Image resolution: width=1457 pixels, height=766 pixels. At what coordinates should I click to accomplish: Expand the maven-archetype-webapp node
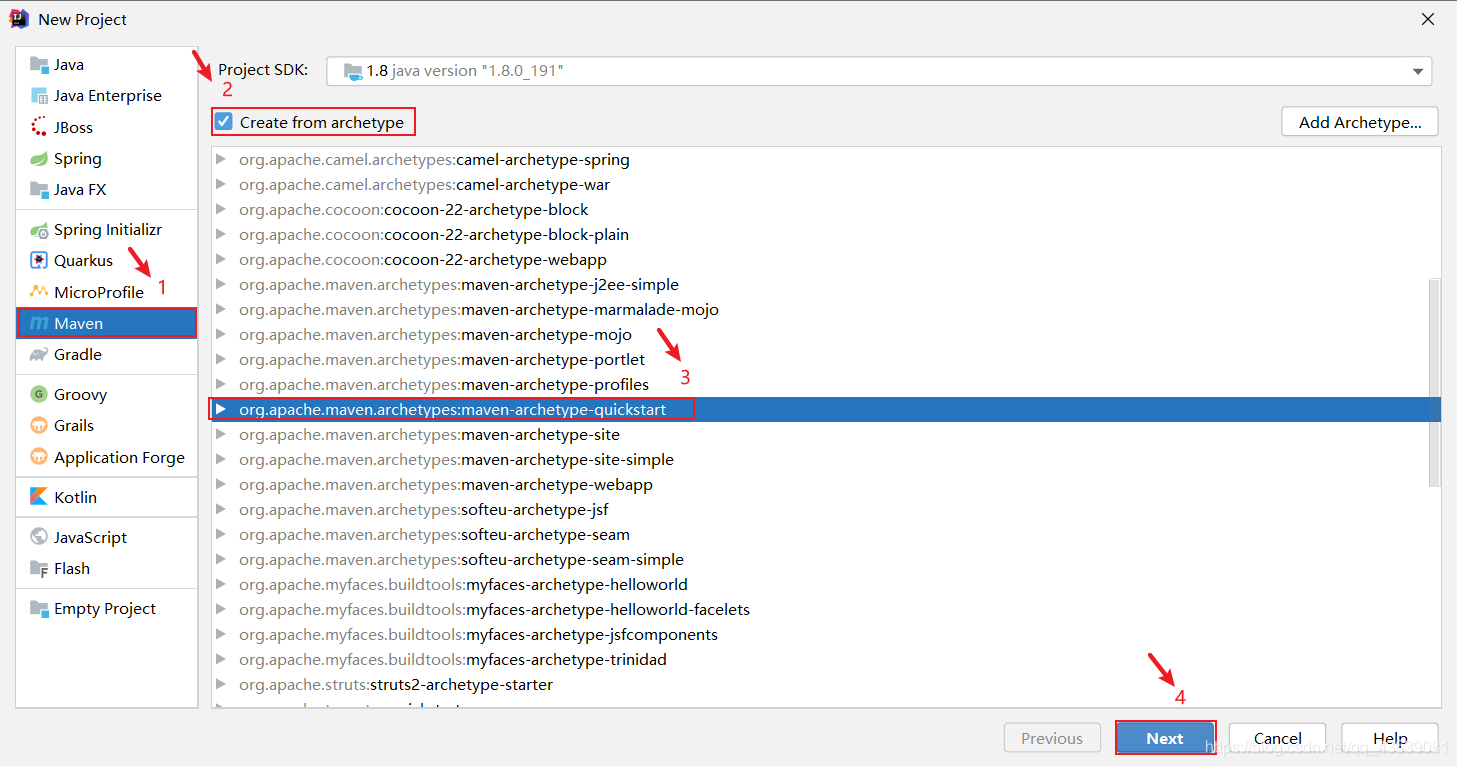[x=221, y=485]
